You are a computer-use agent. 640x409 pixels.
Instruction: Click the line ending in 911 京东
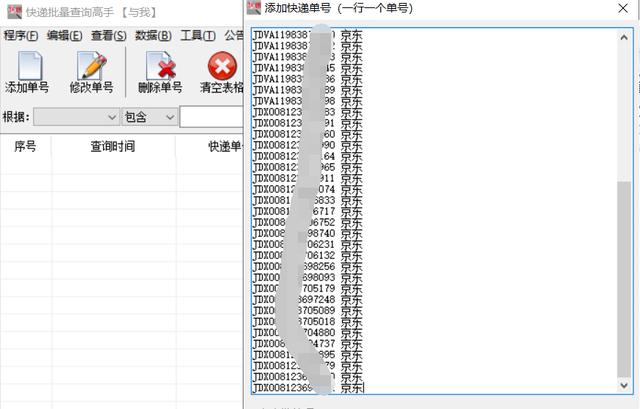[308, 179]
